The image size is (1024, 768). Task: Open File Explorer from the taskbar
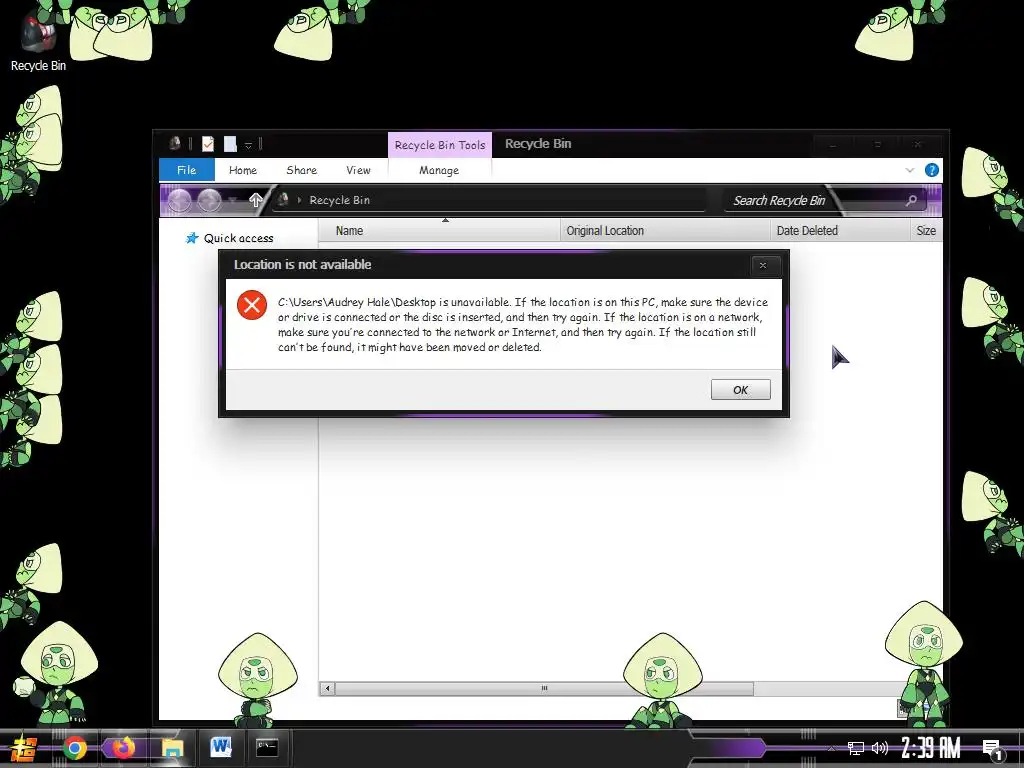(x=172, y=748)
